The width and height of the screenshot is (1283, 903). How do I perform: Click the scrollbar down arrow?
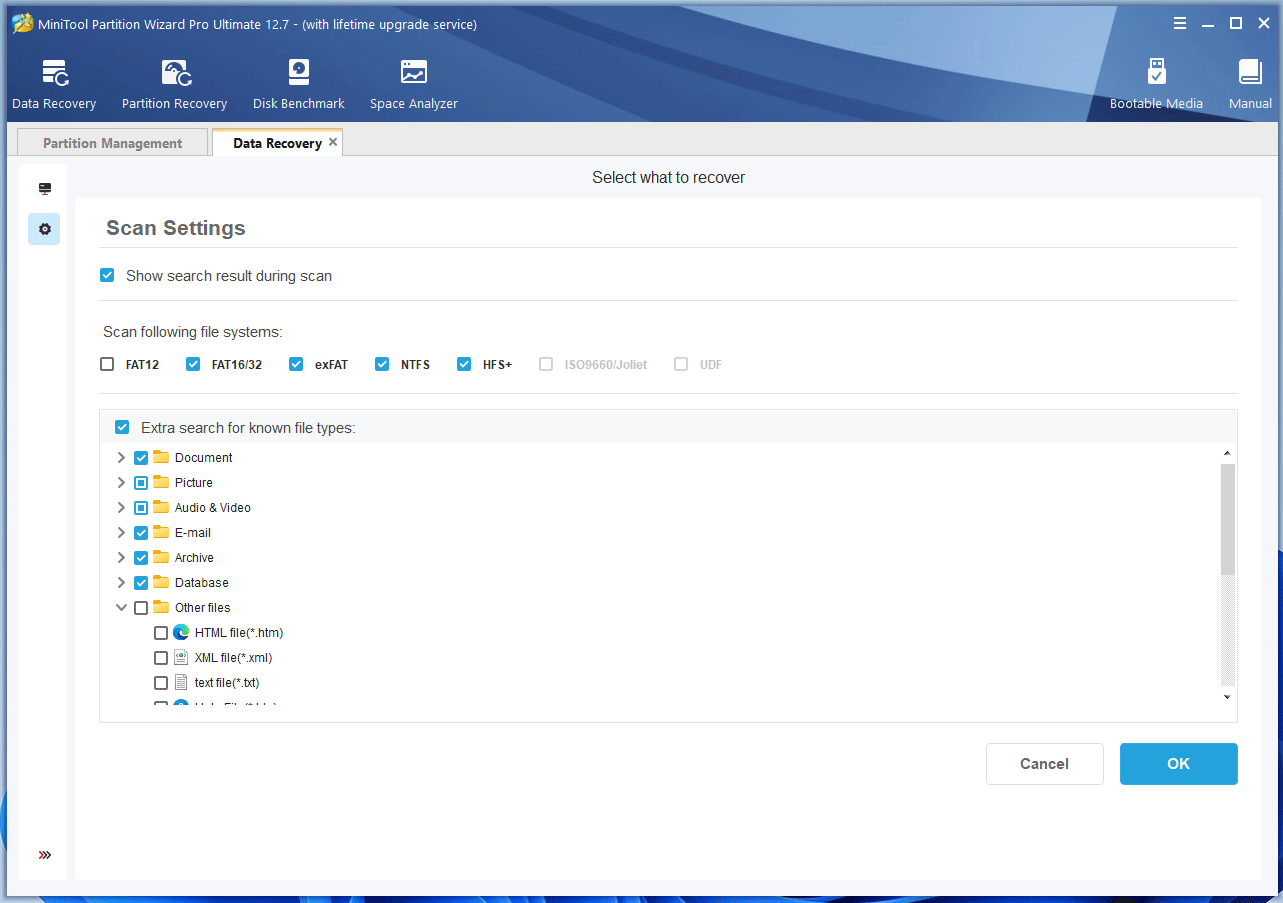point(1227,697)
